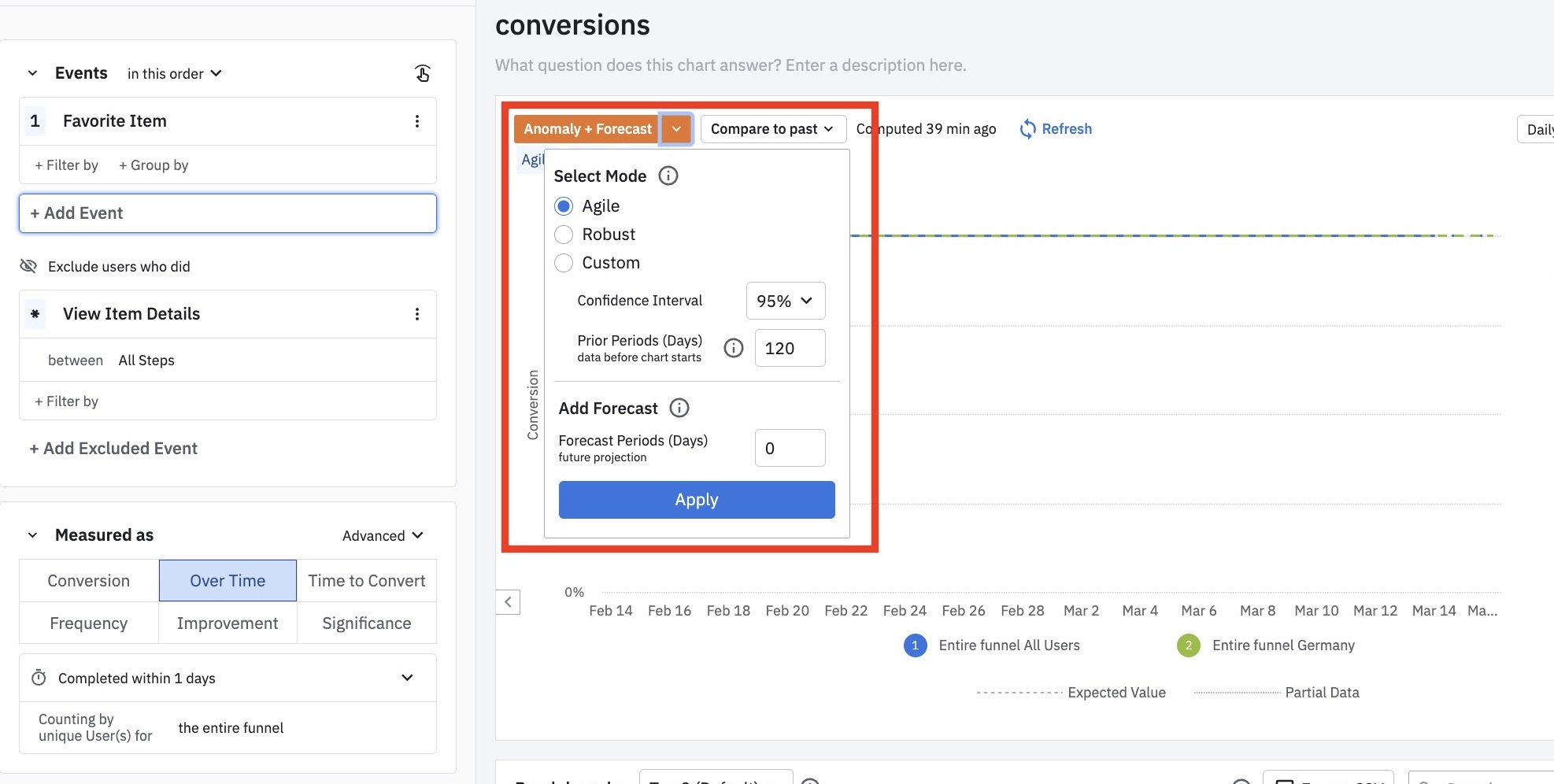Click the Refresh icon

[1027, 129]
